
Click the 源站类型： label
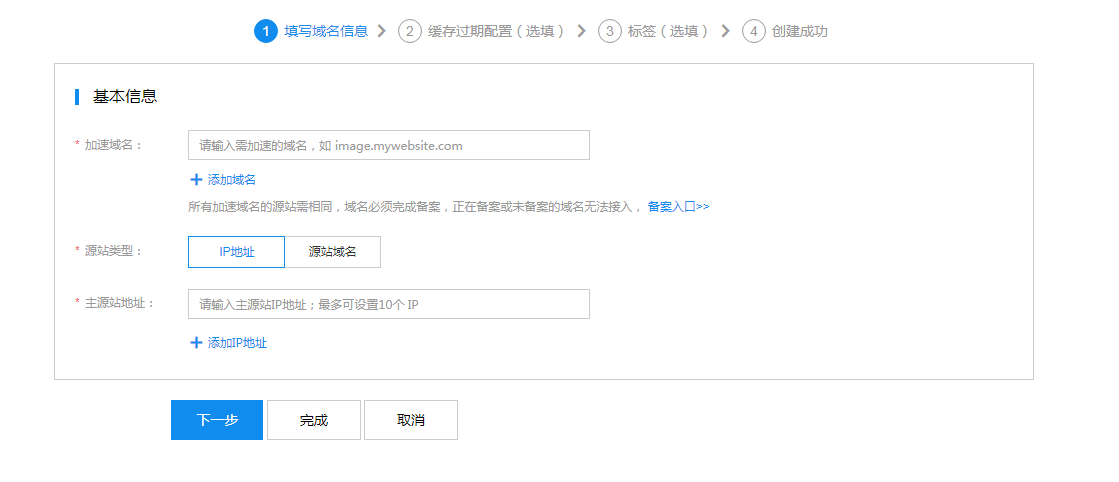pos(114,251)
